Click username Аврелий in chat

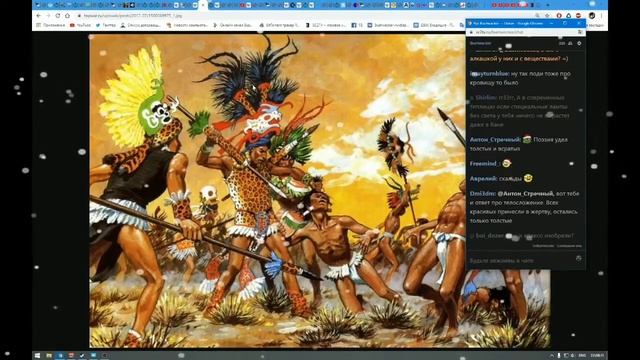click(483, 178)
